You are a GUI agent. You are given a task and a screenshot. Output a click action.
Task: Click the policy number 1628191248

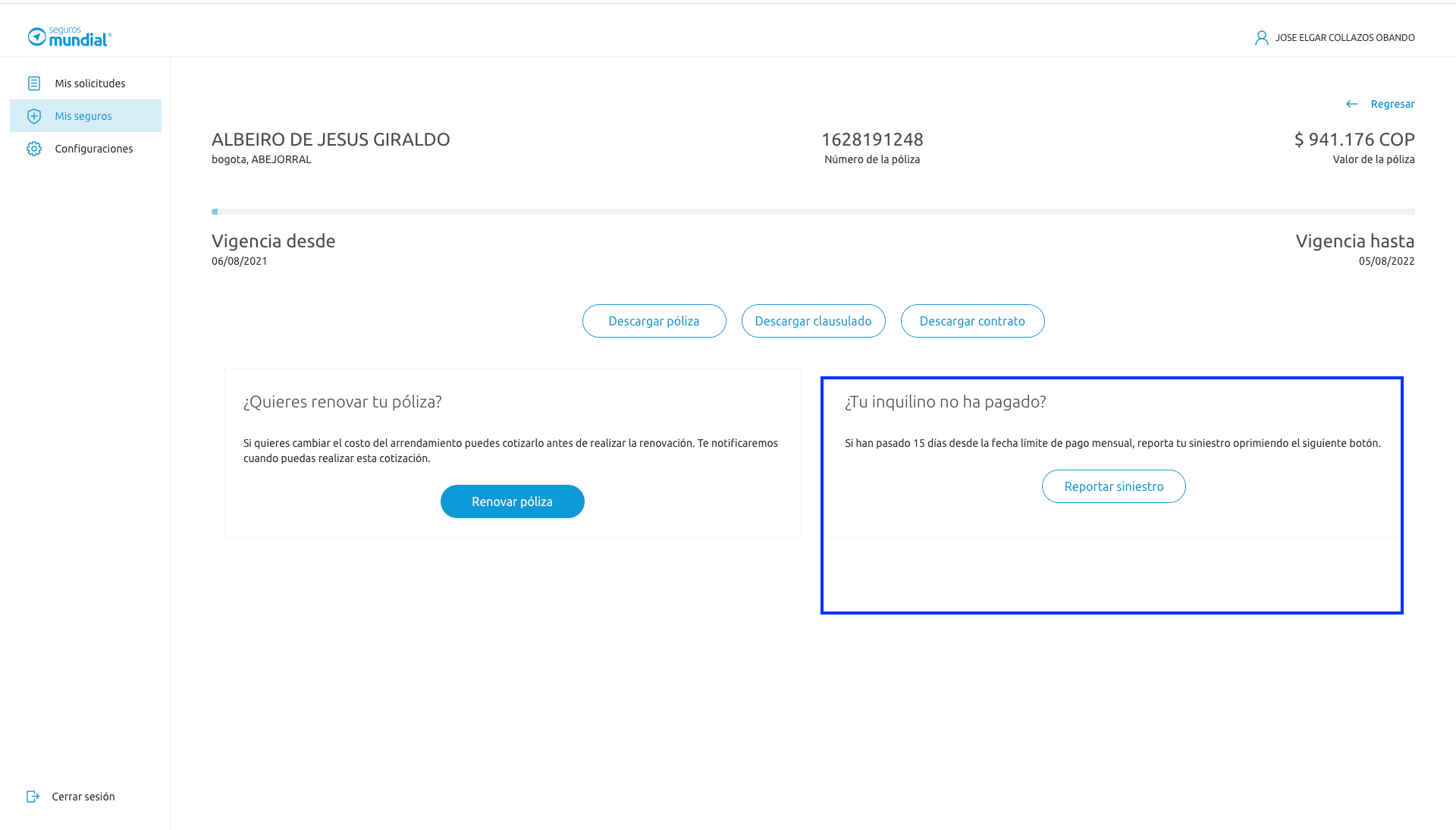[872, 140]
